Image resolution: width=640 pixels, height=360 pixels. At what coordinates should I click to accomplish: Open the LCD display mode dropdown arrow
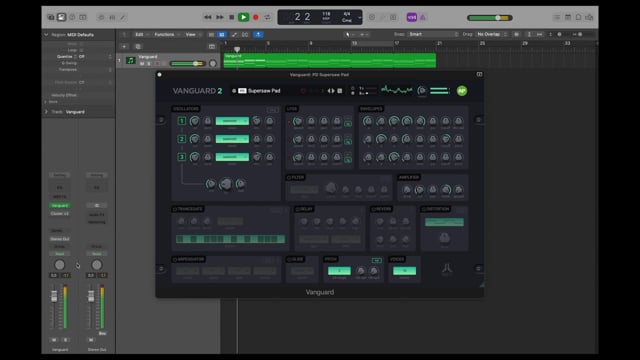click(360, 18)
